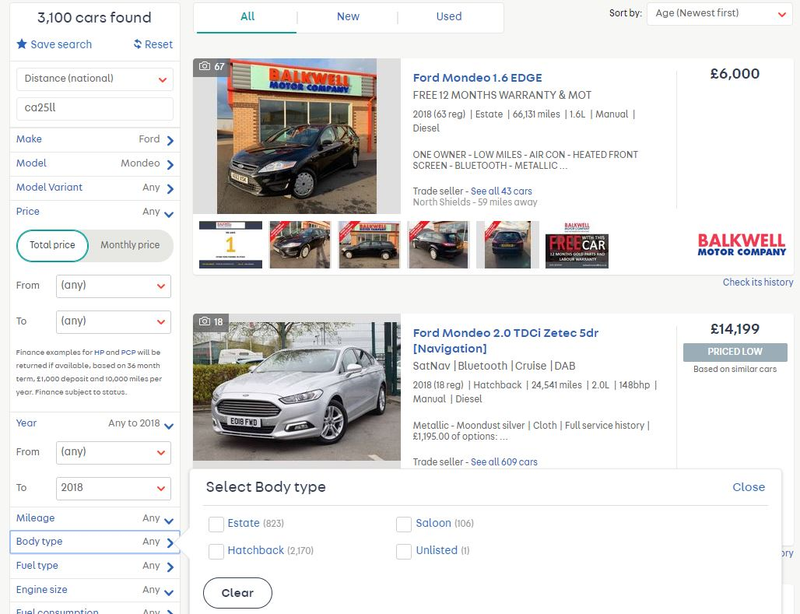Open the Ford Mondeo 1.6 EDGE listing
Image resolution: width=800 pixels, height=614 pixels.
[477, 78]
